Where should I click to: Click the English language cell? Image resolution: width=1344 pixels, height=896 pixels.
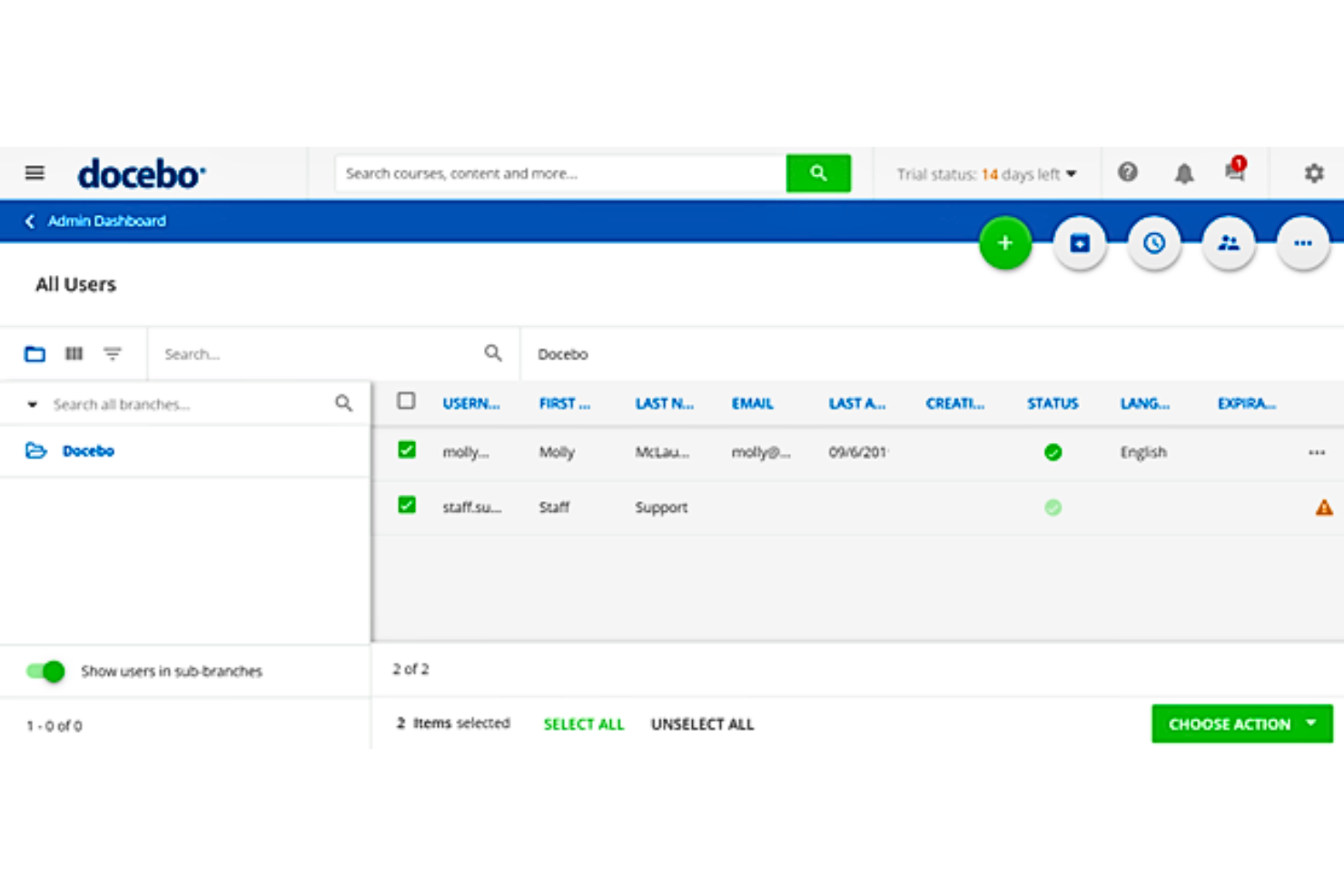point(1143,452)
